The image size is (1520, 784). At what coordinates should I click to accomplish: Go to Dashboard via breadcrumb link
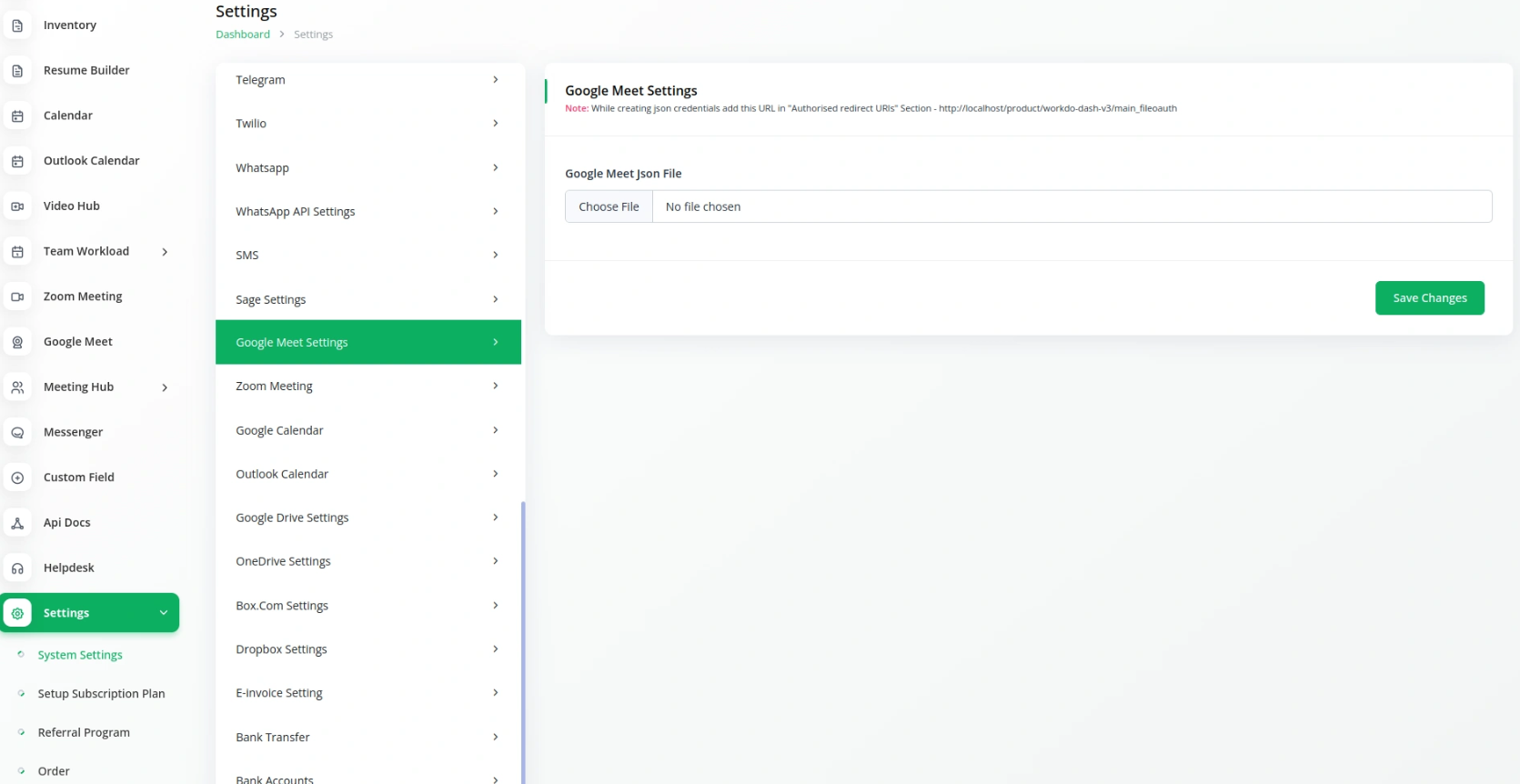243,35
